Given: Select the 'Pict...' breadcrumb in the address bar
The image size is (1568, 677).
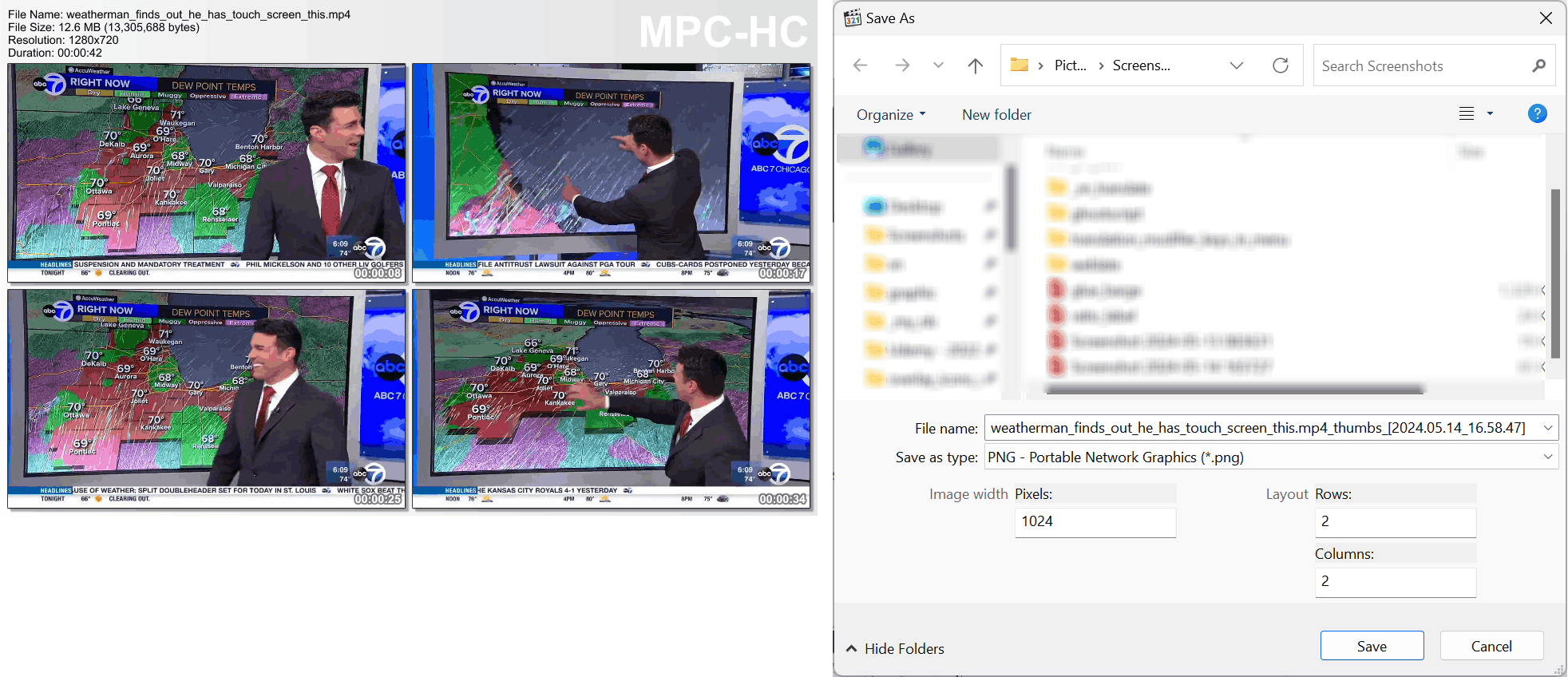Looking at the screenshot, I should [1071, 65].
